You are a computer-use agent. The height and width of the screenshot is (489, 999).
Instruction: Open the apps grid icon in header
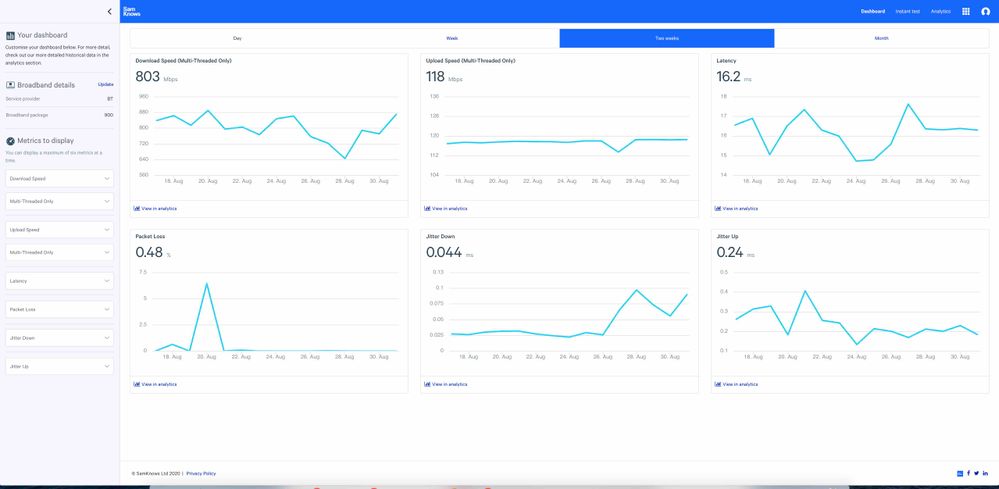coord(965,11)
